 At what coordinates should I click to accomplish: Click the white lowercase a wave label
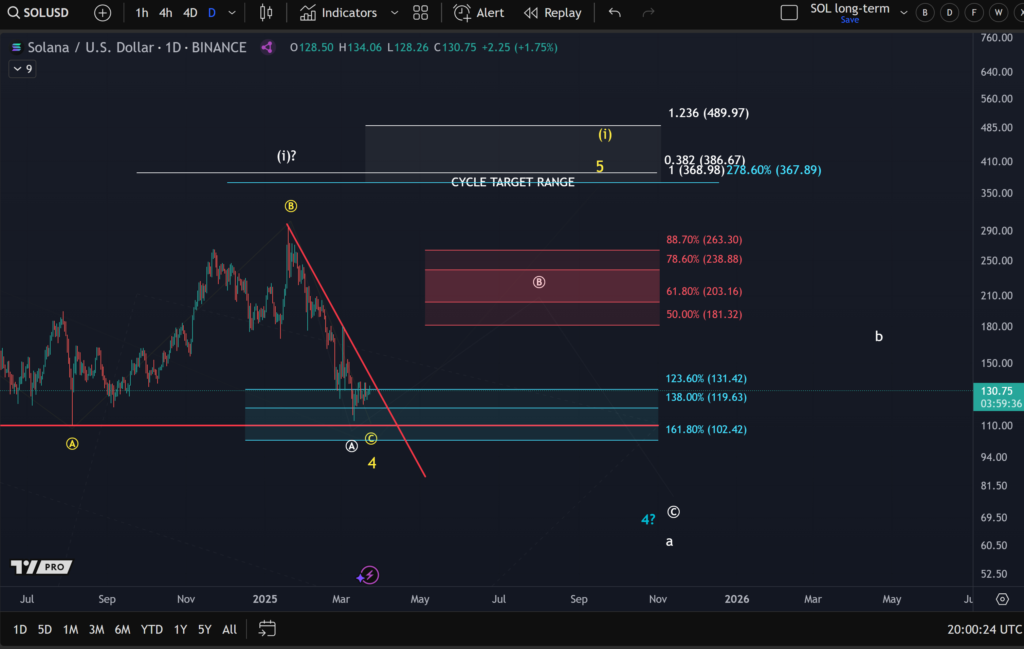pyautogui.click(x=669, y=541)
